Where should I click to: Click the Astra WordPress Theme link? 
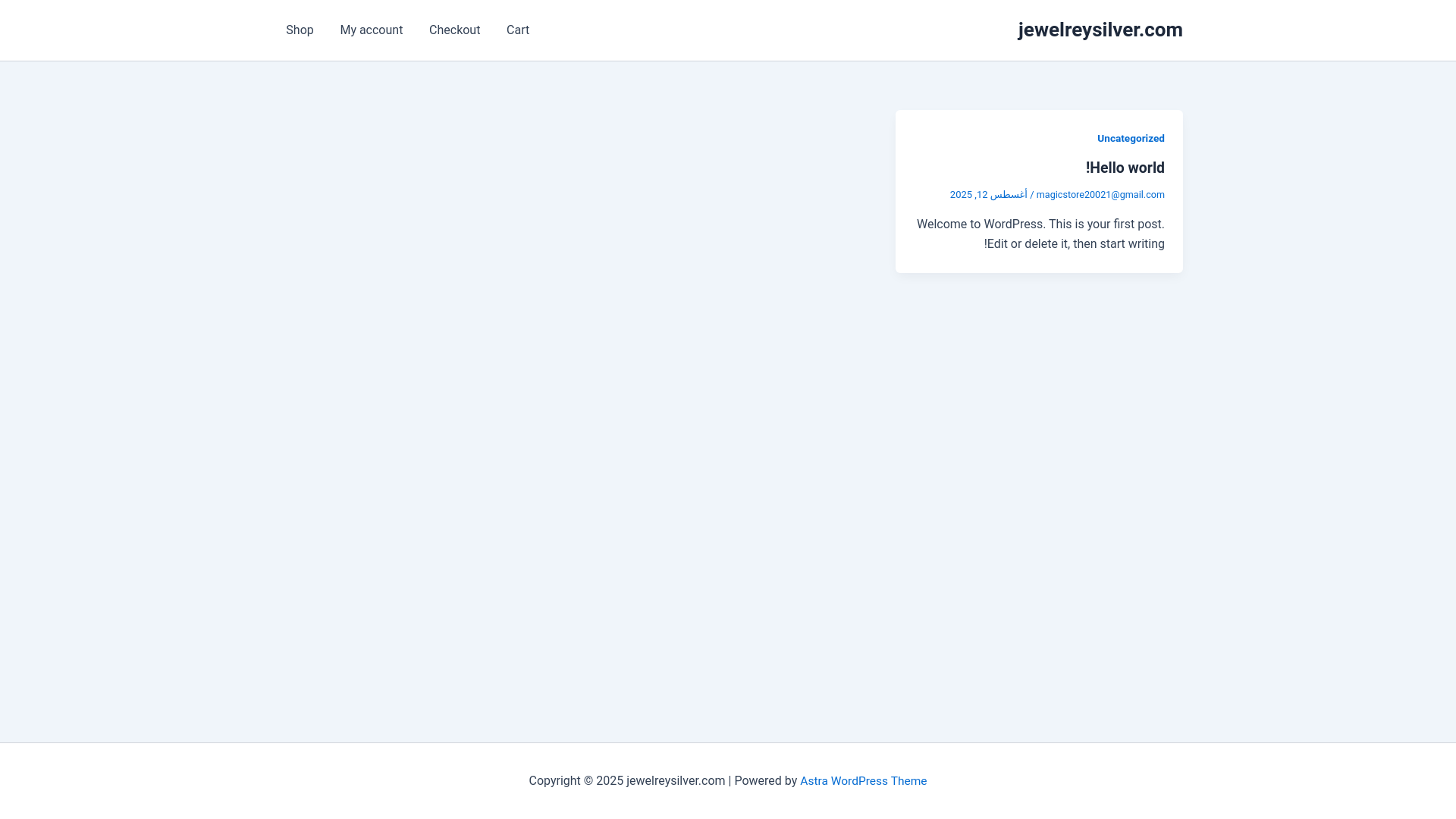863,781
